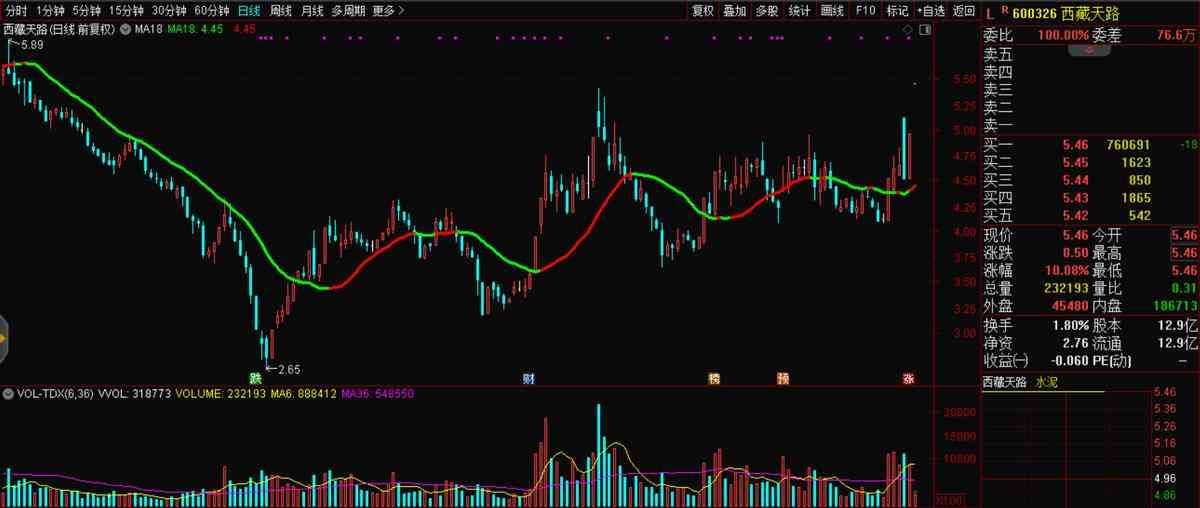Click the red 涨 event marker
This screenshot has width=1200, height=508.
coord(908,378)
